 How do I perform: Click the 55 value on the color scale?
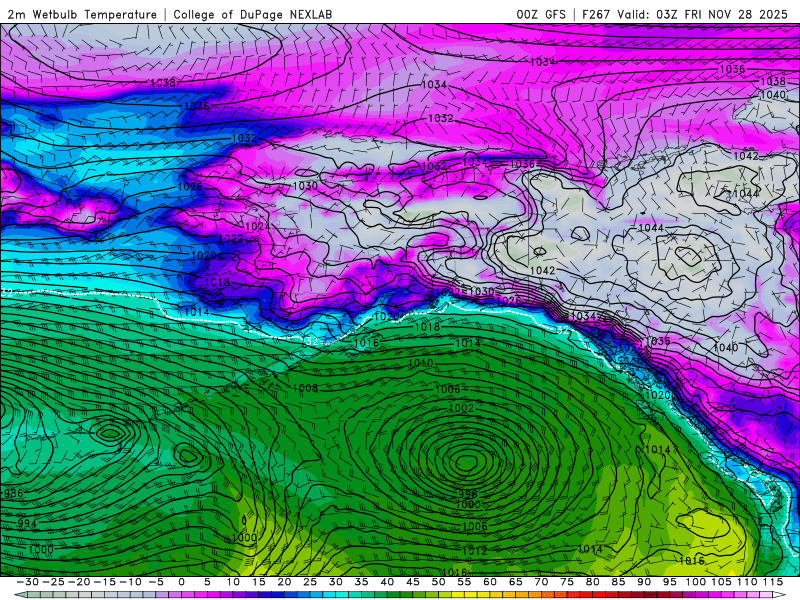tap(464, 582)
